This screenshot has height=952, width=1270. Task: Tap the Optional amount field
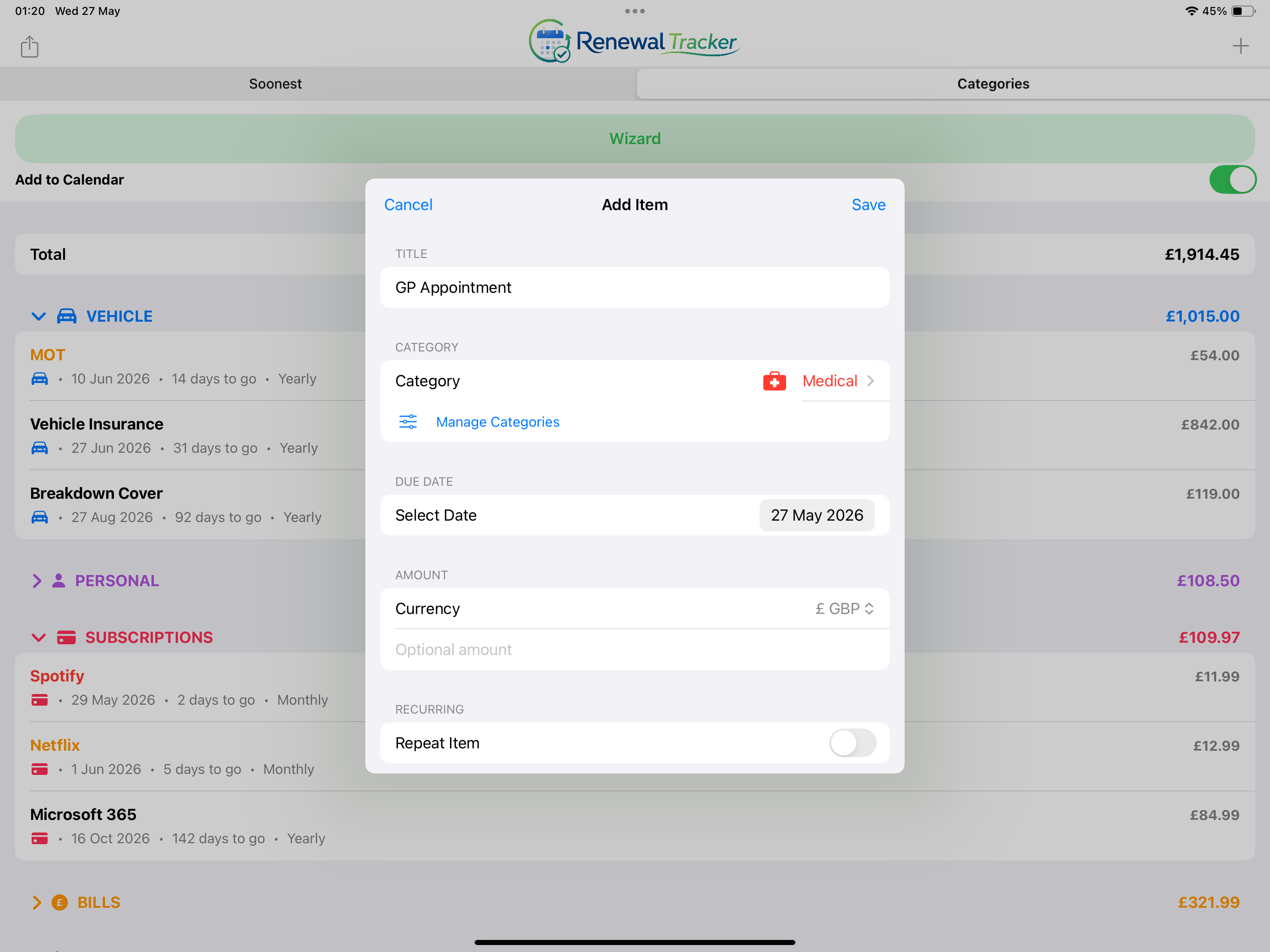click(x=635, y=649)
